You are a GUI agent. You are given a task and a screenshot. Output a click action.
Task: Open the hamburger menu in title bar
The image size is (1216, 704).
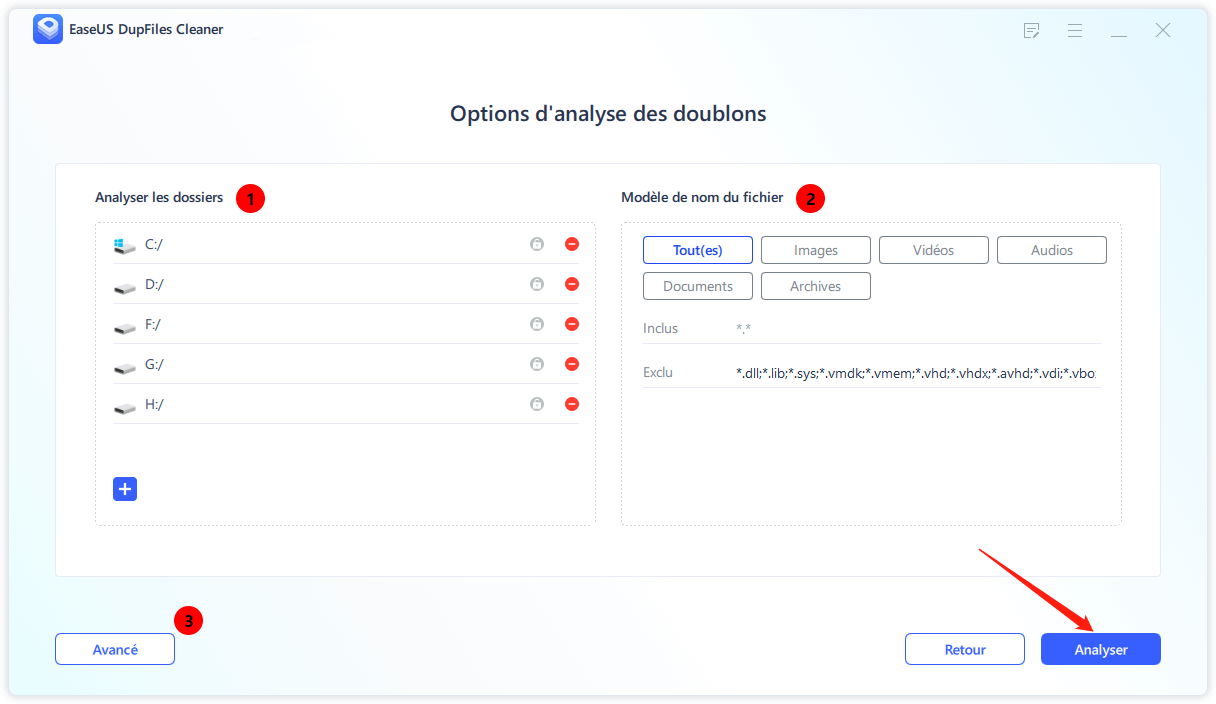pos(1075,31)
